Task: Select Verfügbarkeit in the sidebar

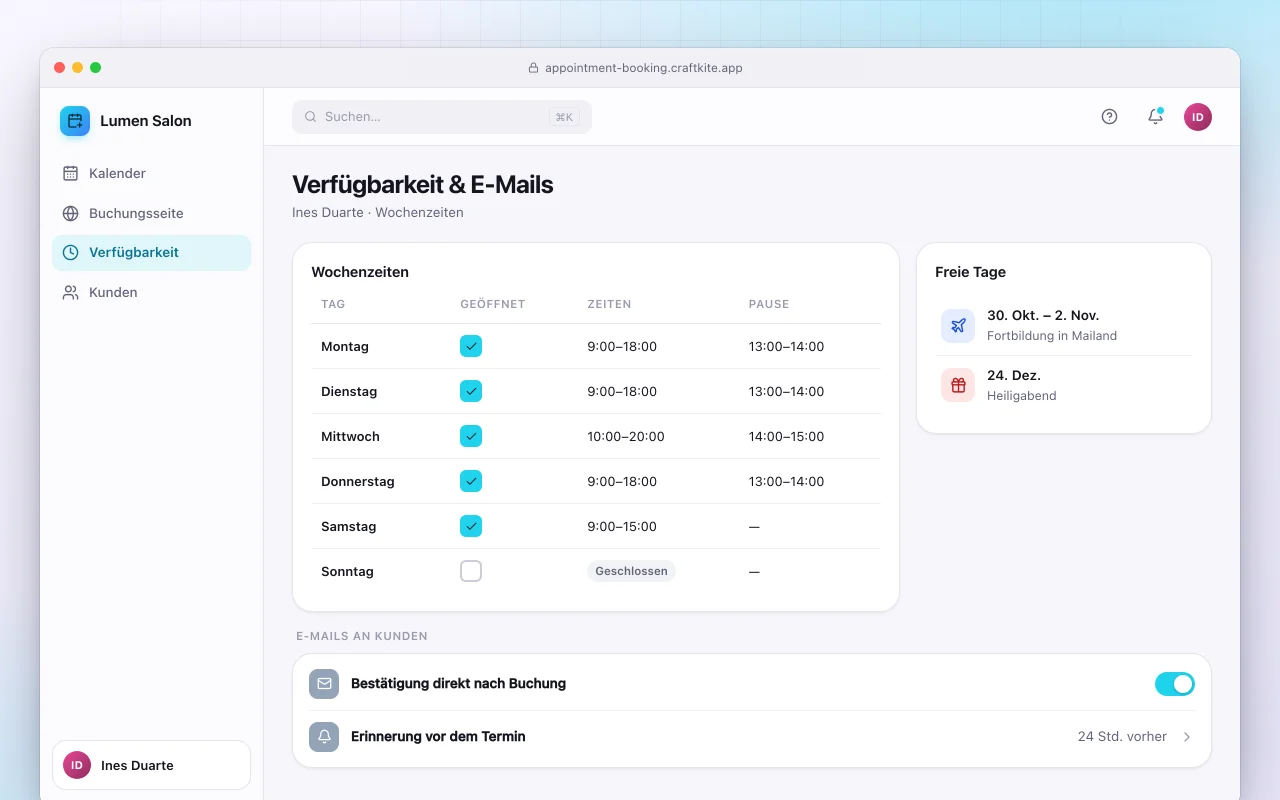Action: [151, 253]
